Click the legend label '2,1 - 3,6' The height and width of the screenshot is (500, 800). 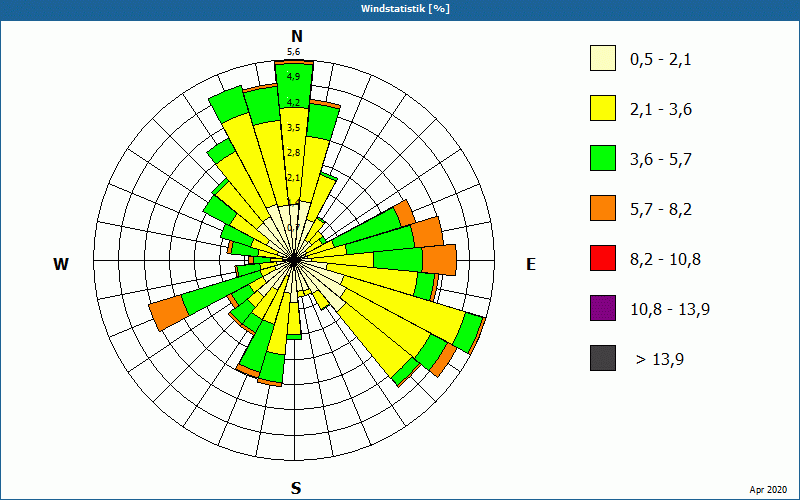click(x=661, y=110)
